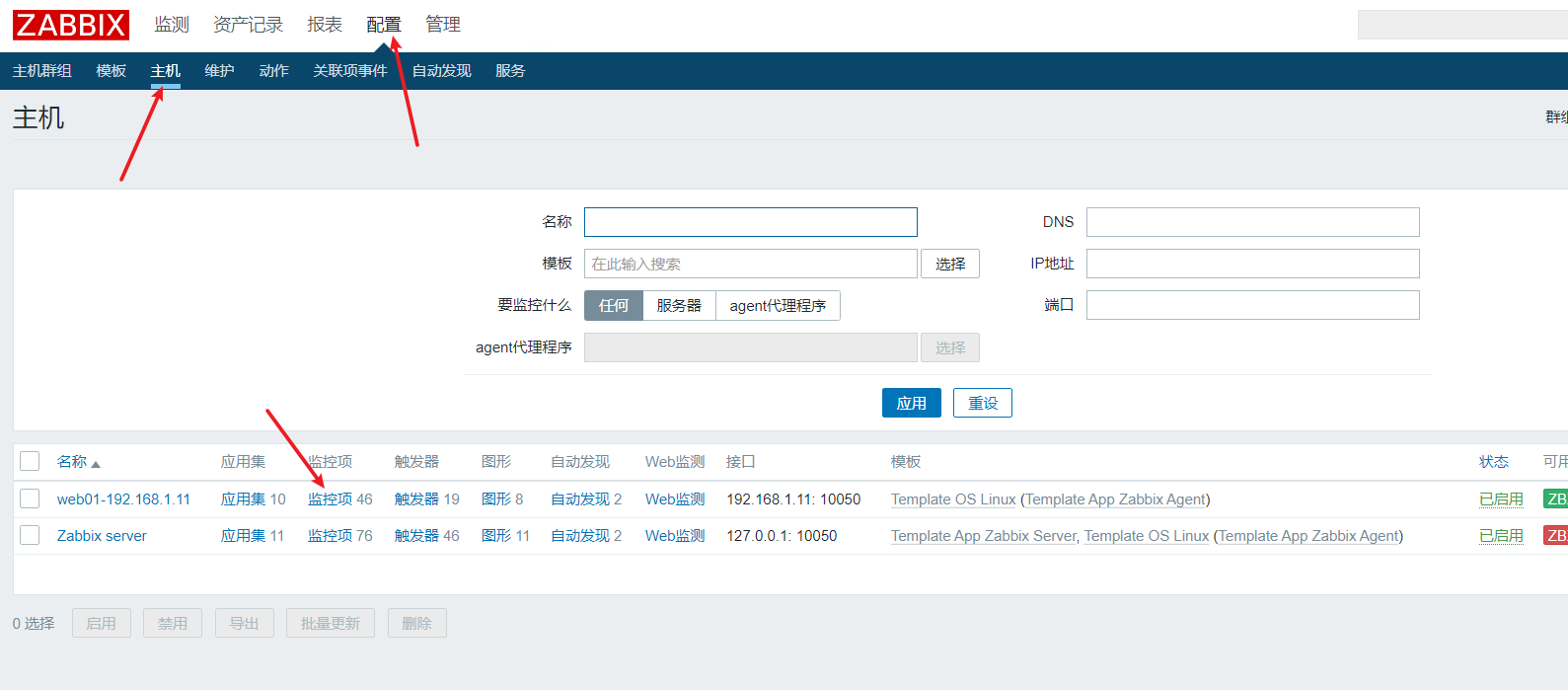Select agent代理程序 monitoring option
The height and width of the screenshot is (690, 1568).
click(778, 306)
